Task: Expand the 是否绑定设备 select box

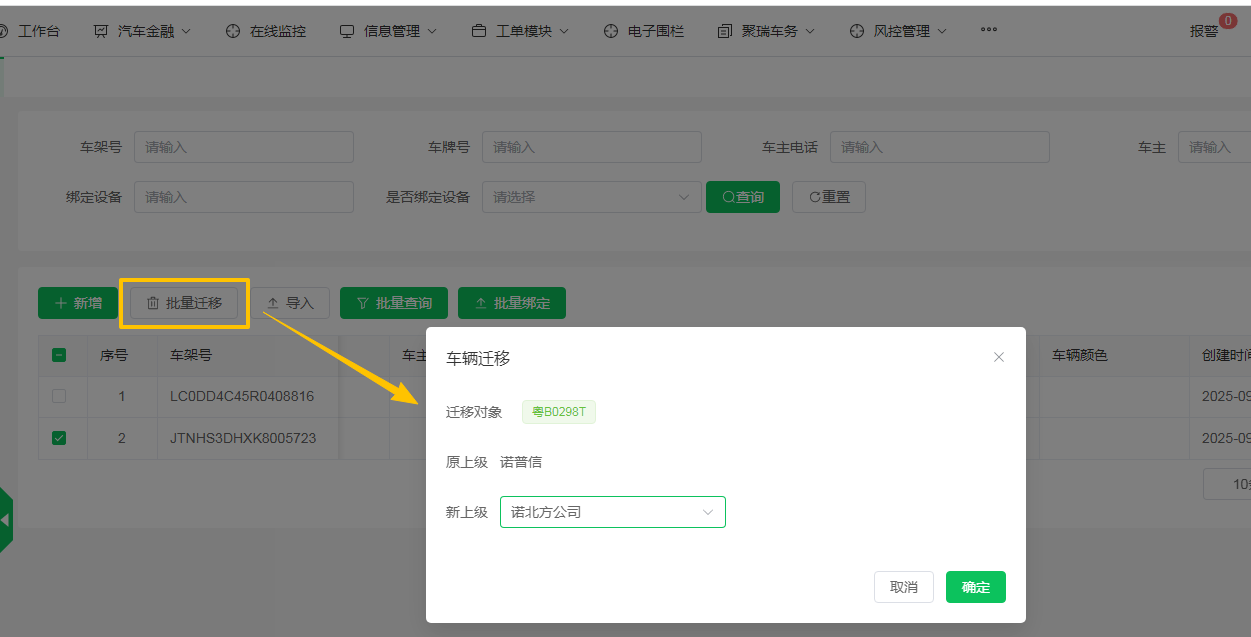Action: (591, 197)
